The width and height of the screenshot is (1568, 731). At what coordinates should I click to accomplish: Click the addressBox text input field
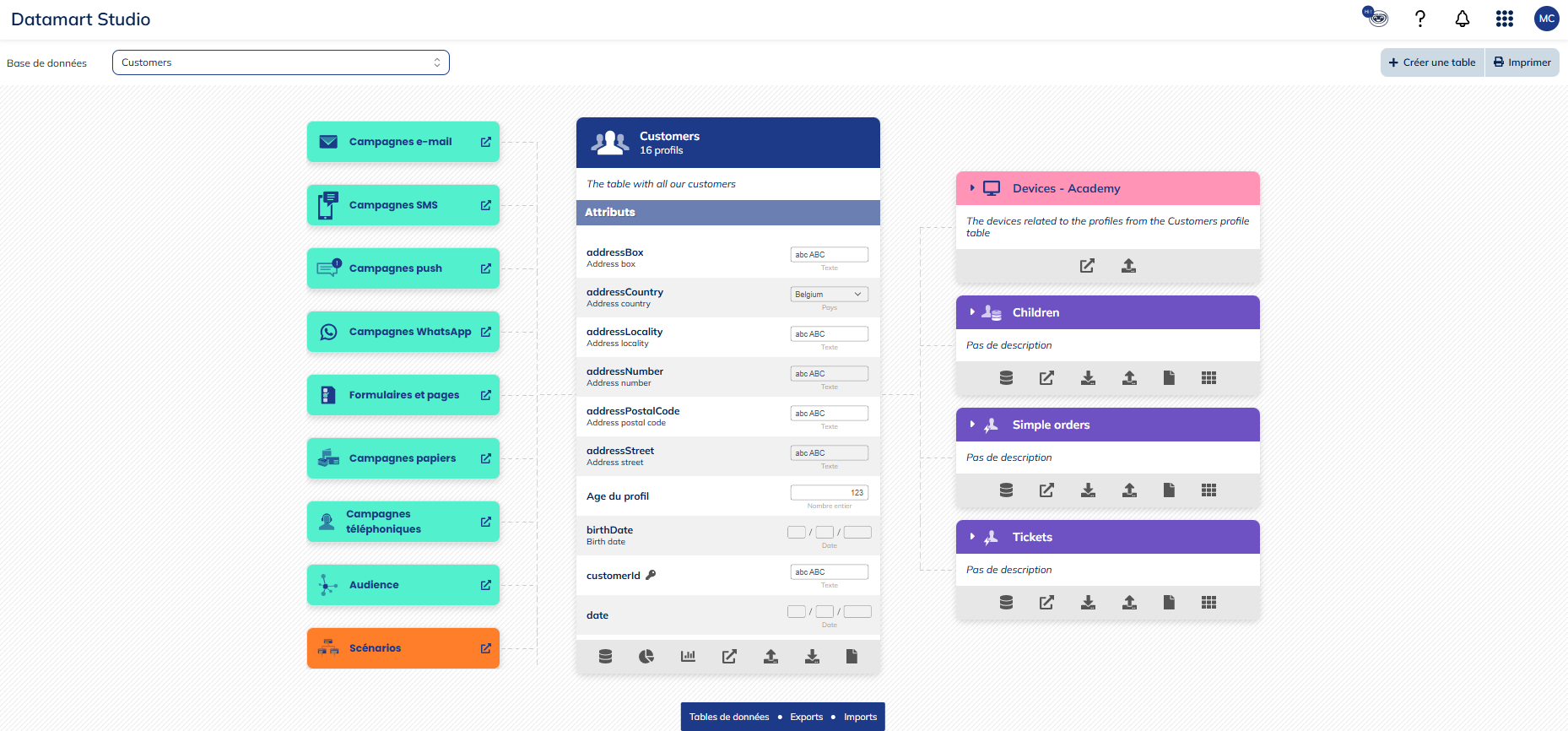829,255
